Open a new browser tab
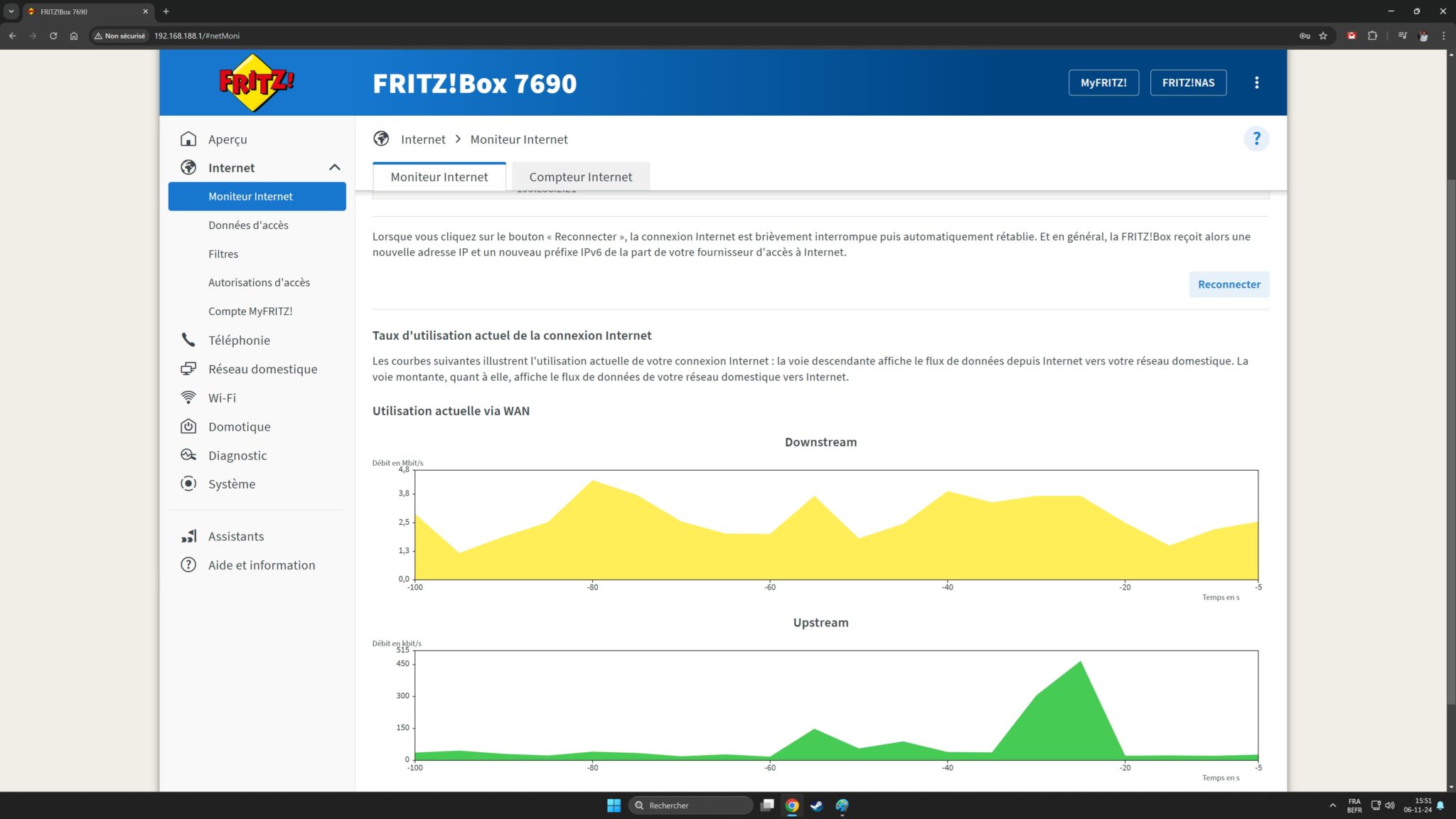The height and width of the screenshot is (819, 1456). [166, 11]
